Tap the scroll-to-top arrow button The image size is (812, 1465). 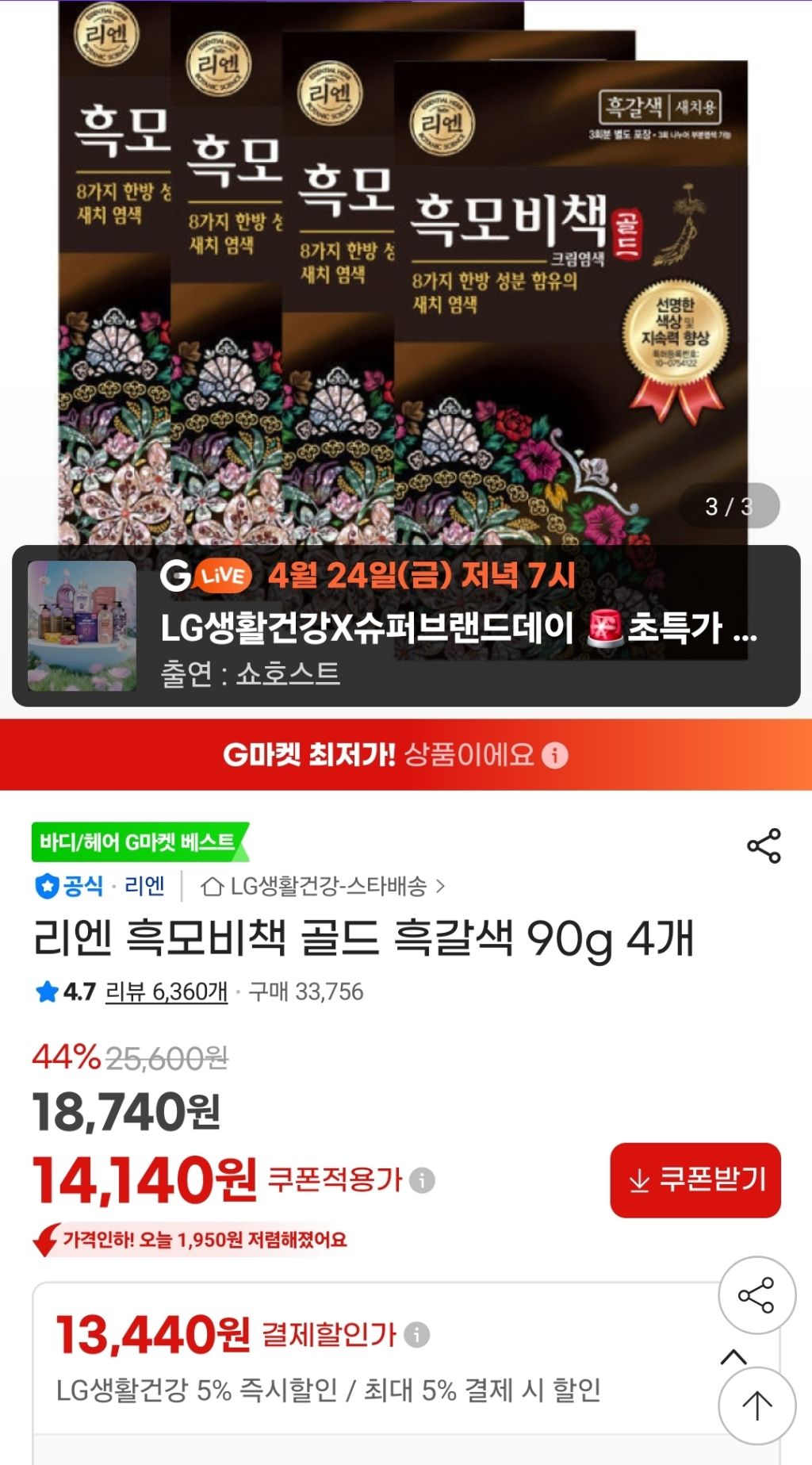[x=756, y=1406]
